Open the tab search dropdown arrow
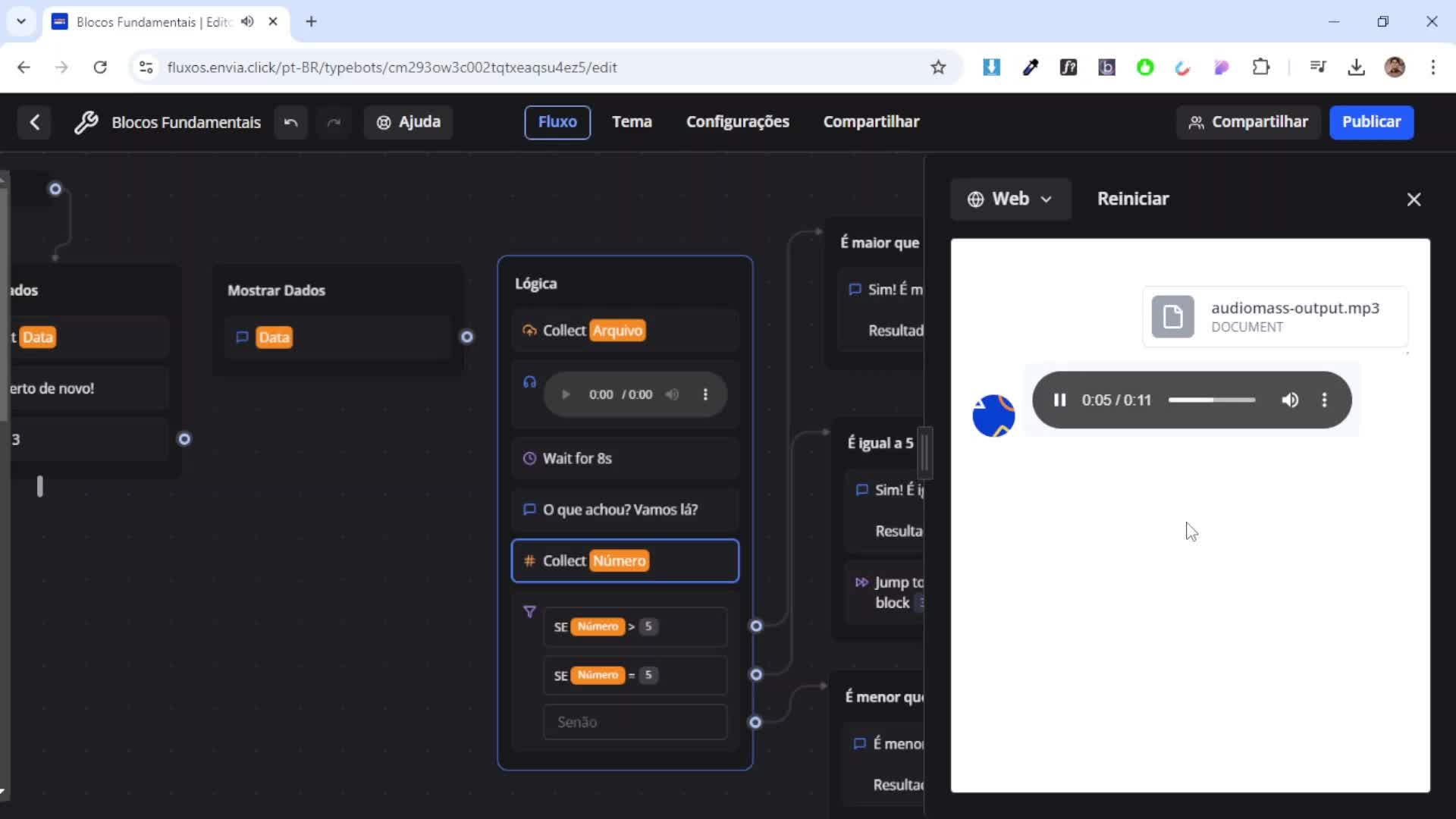The image size is (1456, 819). pos(21,21)
